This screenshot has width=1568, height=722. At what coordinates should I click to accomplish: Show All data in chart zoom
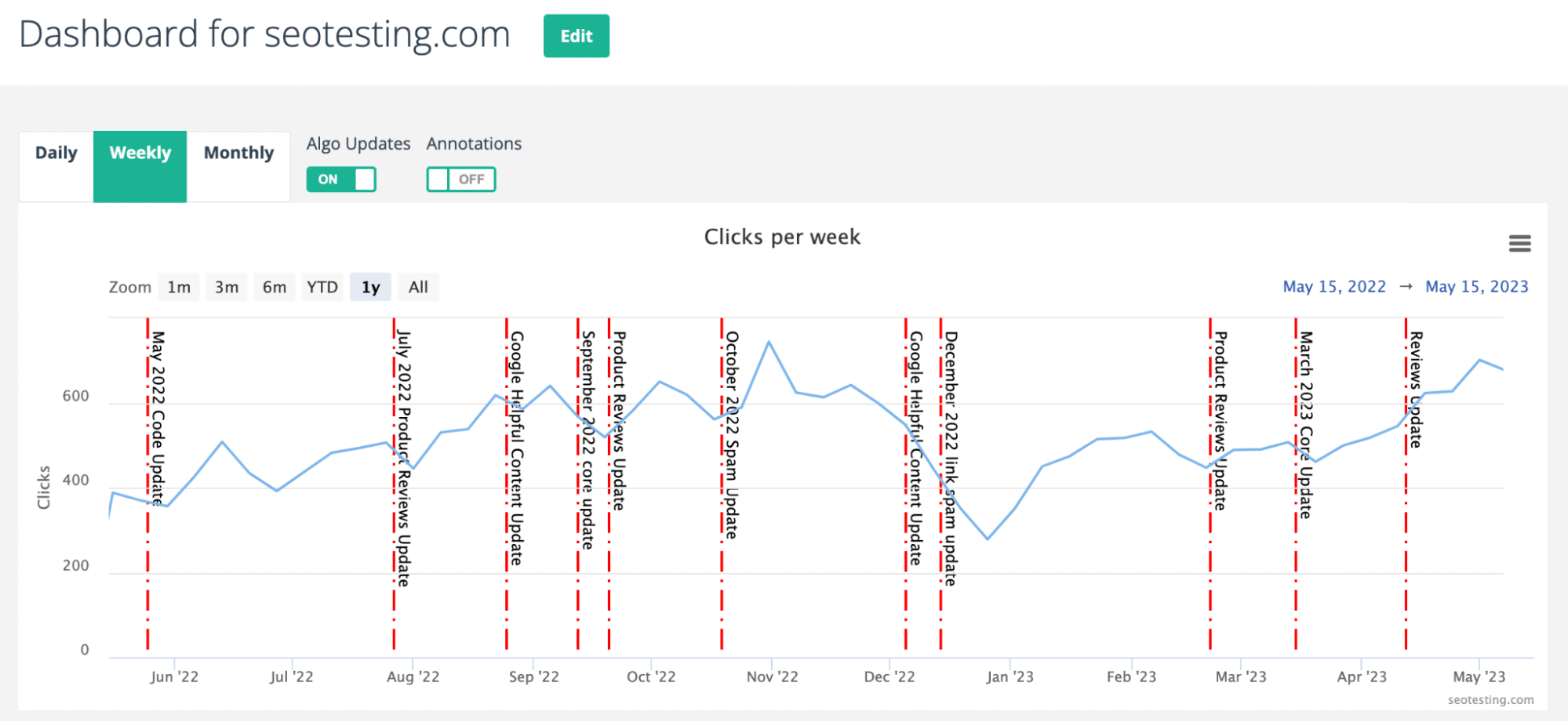[x=418, y=288]
